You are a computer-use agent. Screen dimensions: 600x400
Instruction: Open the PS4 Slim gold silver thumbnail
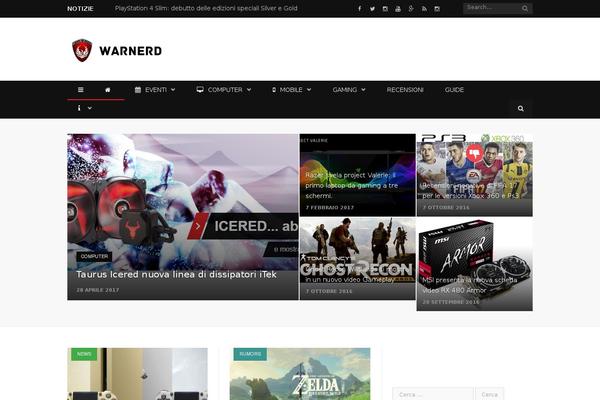(137, 374)
